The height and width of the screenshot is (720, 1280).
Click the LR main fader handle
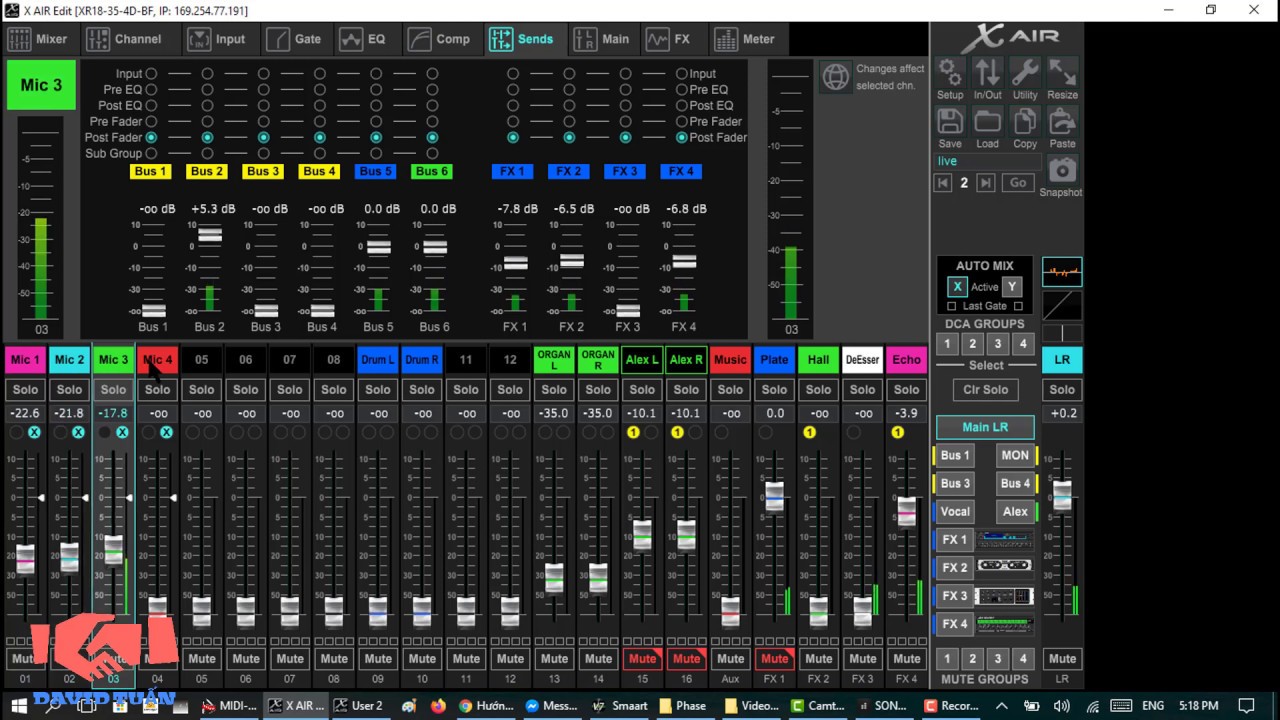click(1062, 495)
